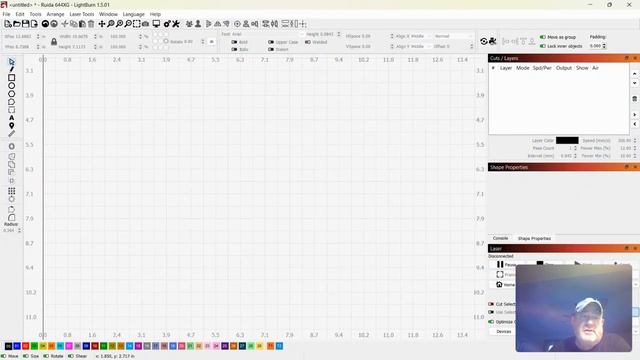This screenshot has width=640, height=360.
Task: Open the File menu
Action: [7, 14]
